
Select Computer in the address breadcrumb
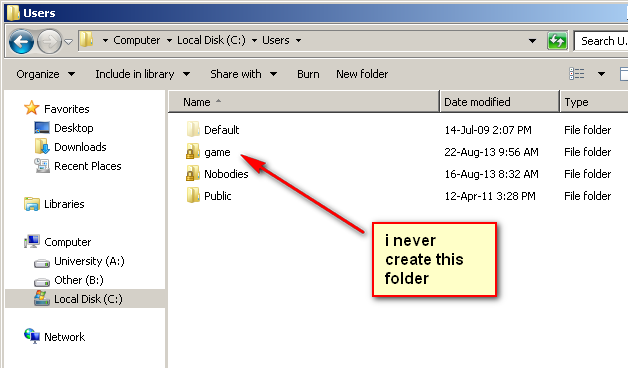137,40
